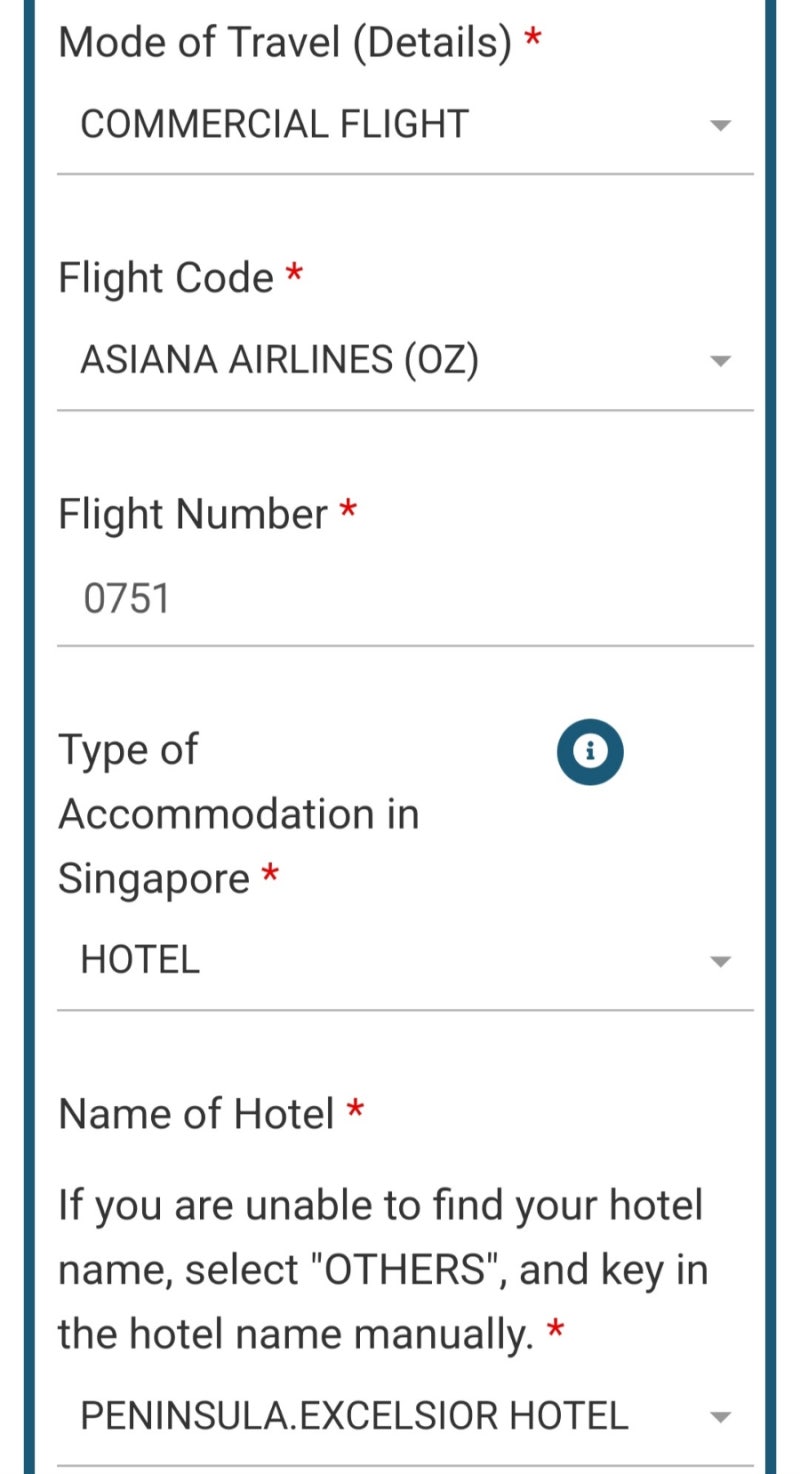The height and width of the screenshot is (1474, 800).
Task: Expand the accommodation type dropdown arrow
Action: pyautogui.click(x=720, y=962)
